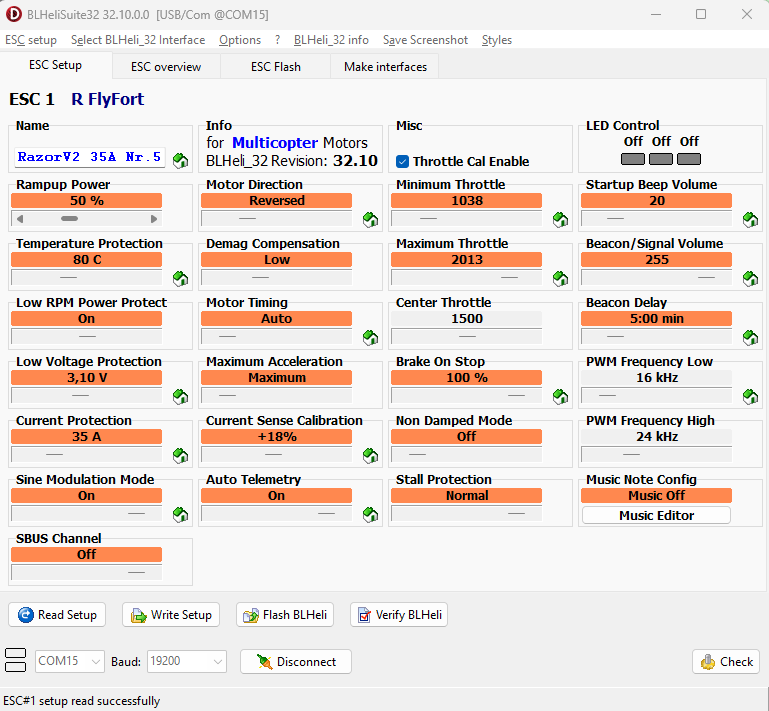The image size is (769, 711).
Task: Open the question mark help menu
Action: coord(278,40)
